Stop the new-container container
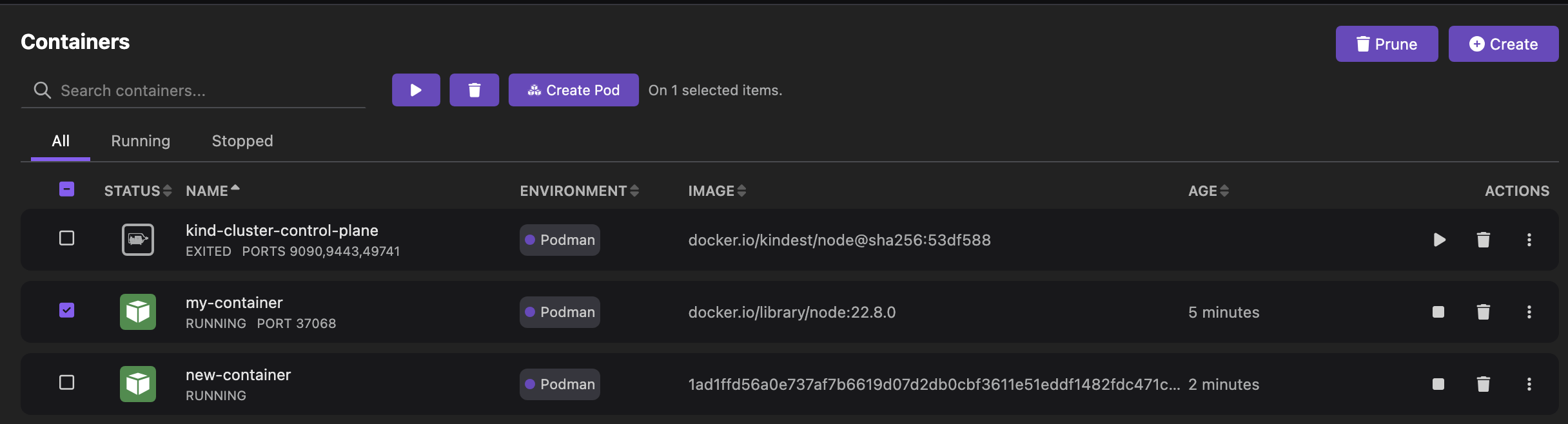The height and width of the screenshot is (424, 1568). coord(1438,384)
